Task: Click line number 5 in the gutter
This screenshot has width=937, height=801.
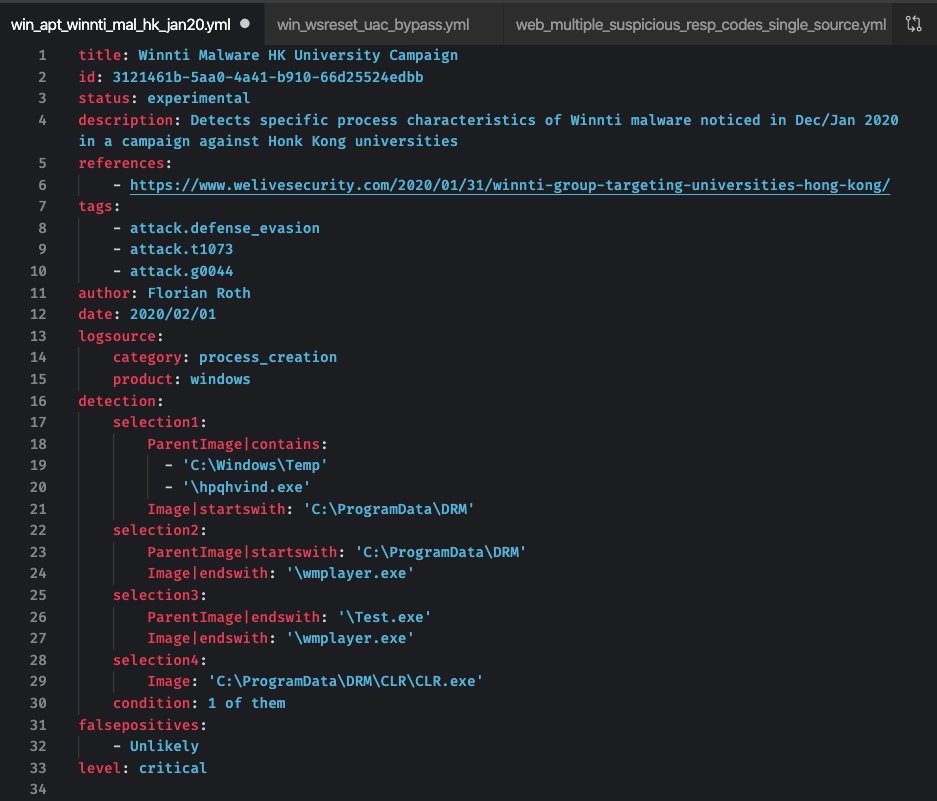Action: 42,163
